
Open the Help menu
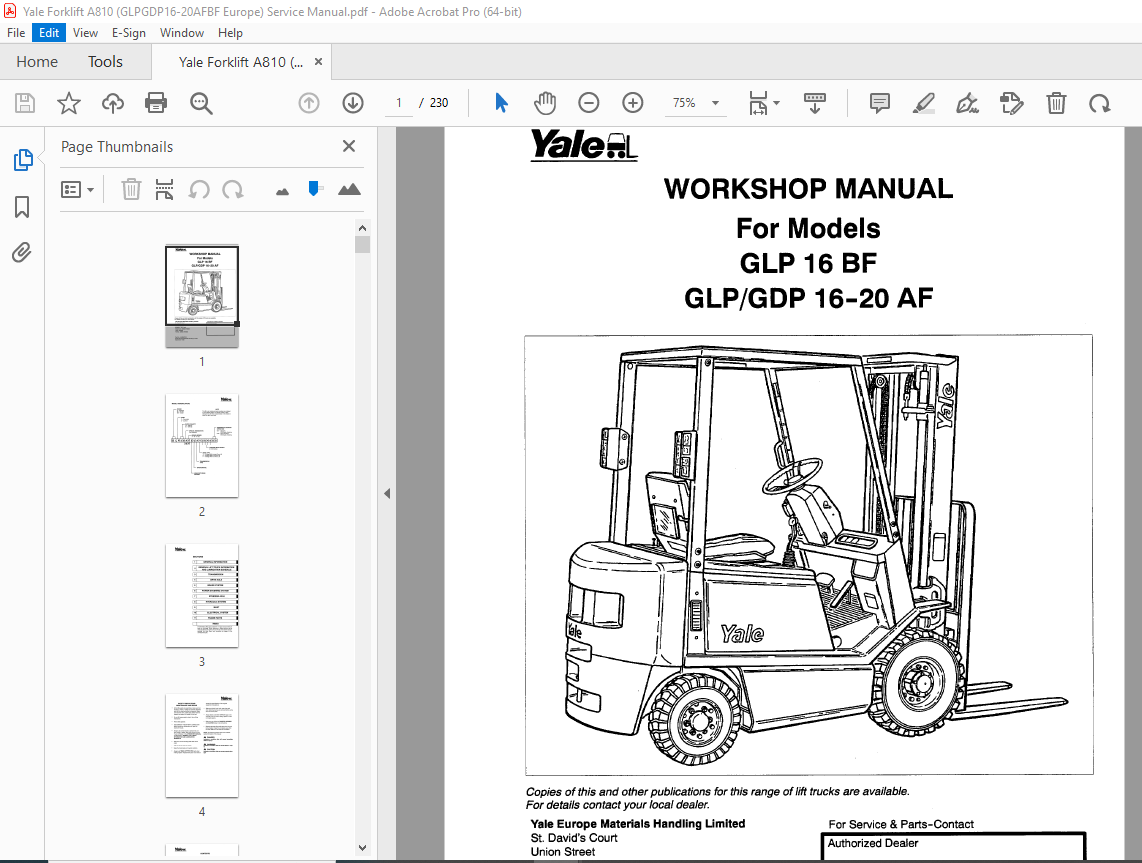click(230, 33)
